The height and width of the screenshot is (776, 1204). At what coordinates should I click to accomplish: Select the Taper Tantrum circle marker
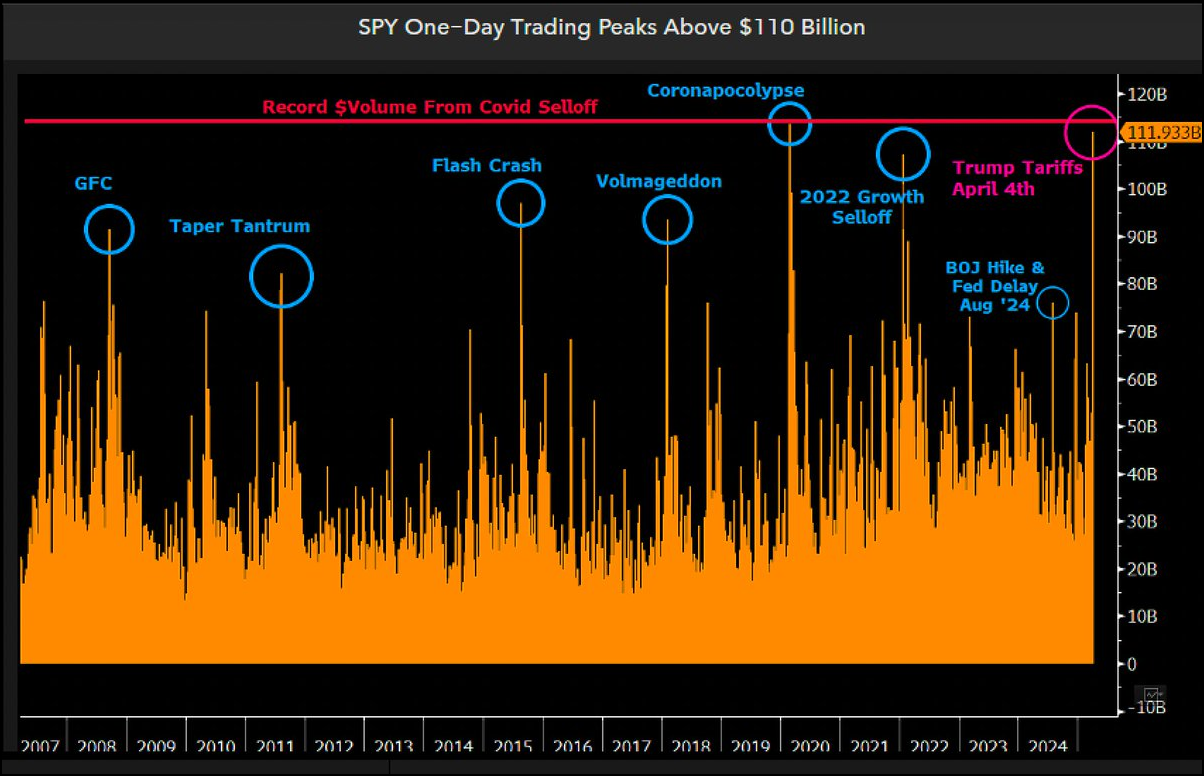click(x=281, y=276)
